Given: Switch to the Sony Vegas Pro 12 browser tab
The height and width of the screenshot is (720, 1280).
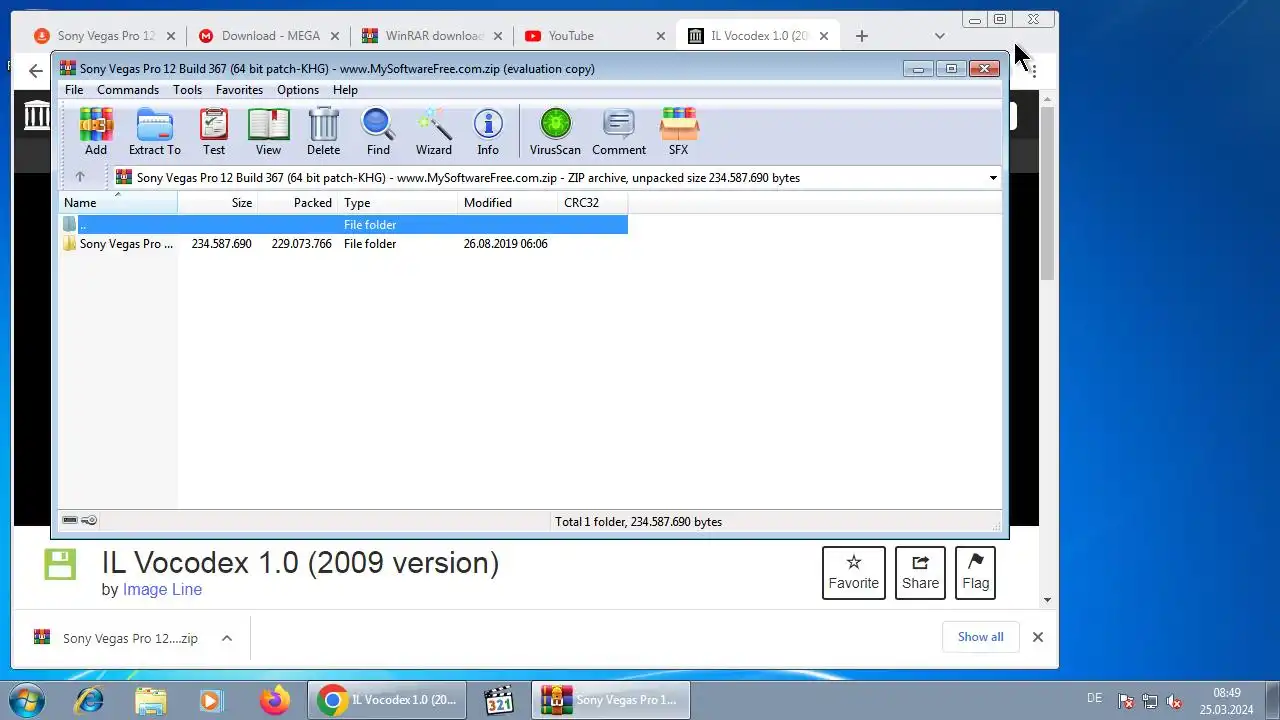Looking at the screenshot, I should tap(105, 35).
